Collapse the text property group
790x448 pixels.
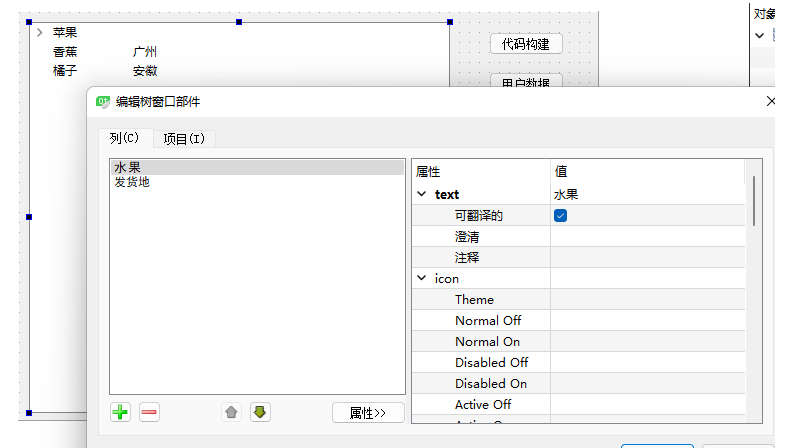coord(422,194)
